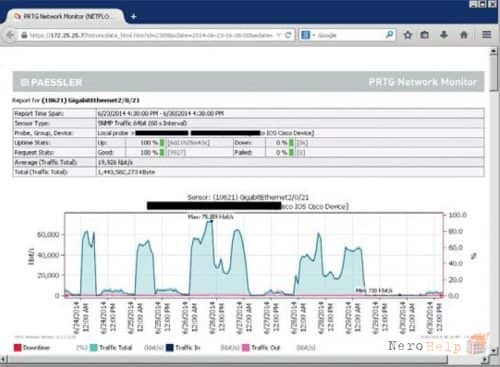Reload the page with the refresh icon

click(x=288, y=35)
